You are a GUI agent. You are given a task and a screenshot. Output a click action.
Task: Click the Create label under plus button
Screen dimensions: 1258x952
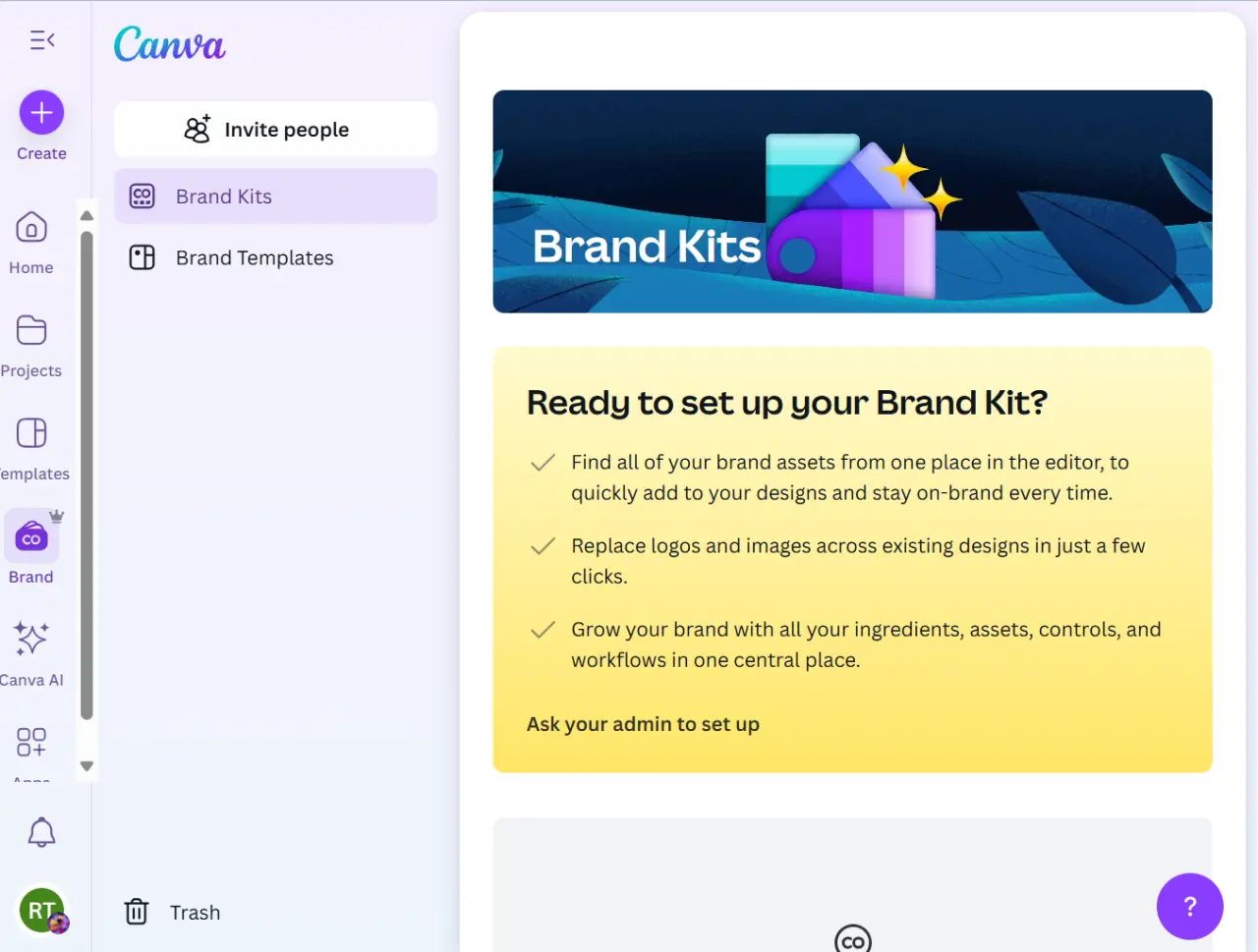coord(41,153)
